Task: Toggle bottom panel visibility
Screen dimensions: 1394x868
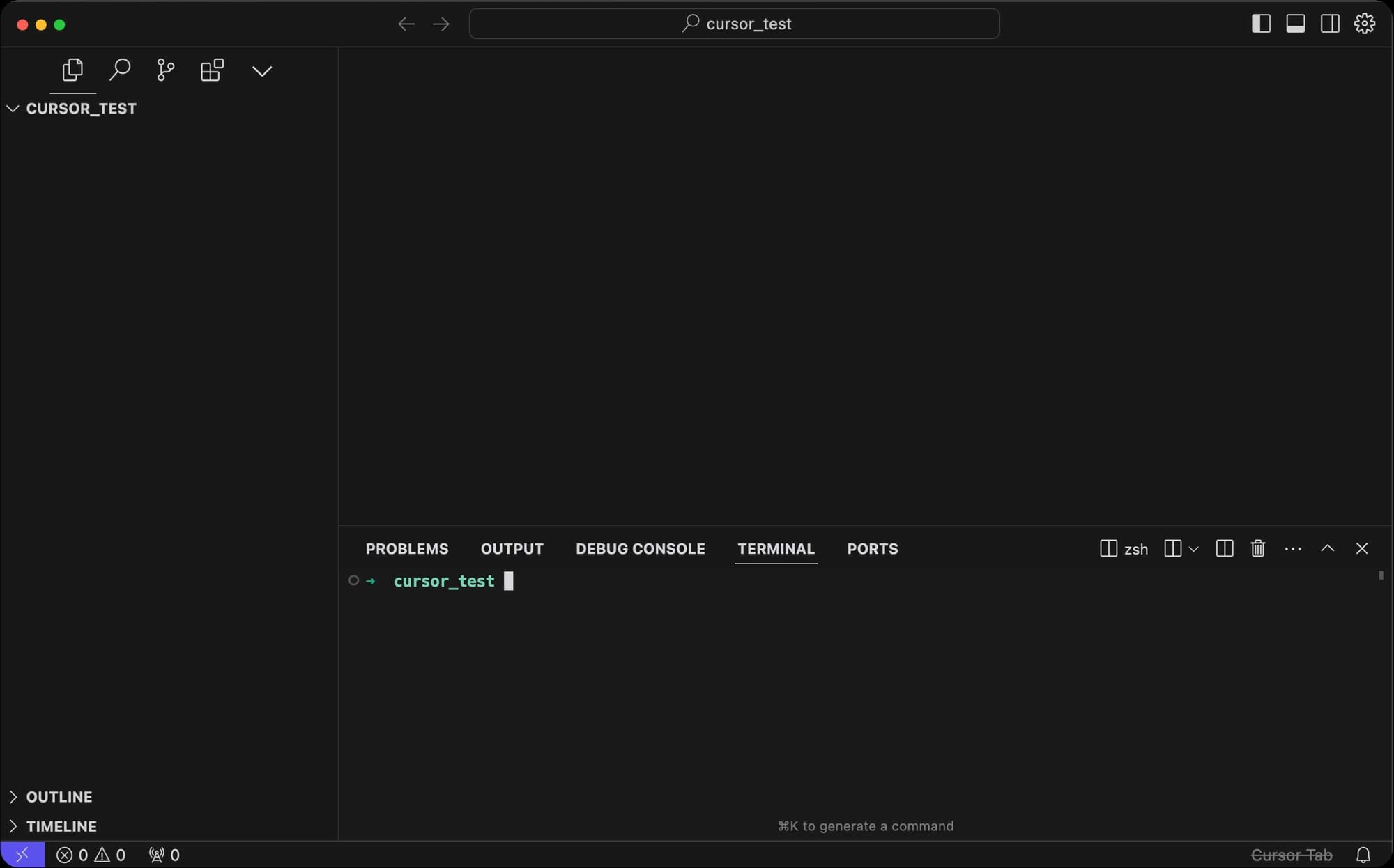Action: tap(1295, 24)
